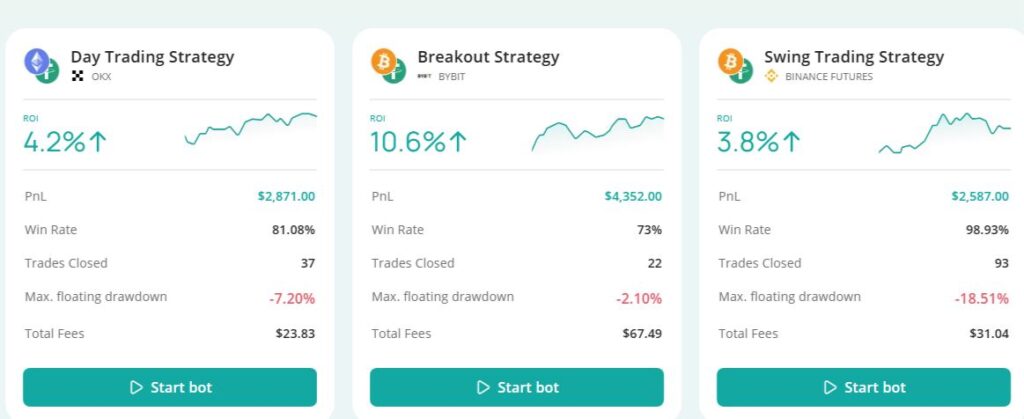Click the Breakout Strategy Bitcoin pair icon
1024x419 pixels.
click(x=388, y=65)
